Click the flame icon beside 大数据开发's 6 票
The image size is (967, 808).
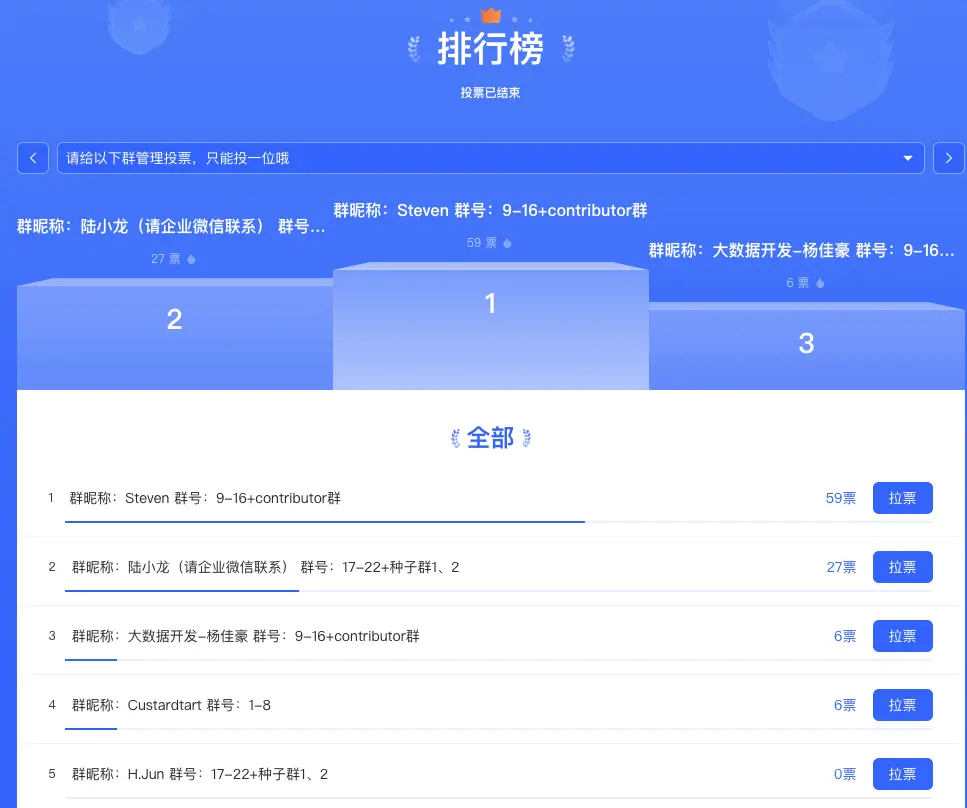click(x=820, y=282)
